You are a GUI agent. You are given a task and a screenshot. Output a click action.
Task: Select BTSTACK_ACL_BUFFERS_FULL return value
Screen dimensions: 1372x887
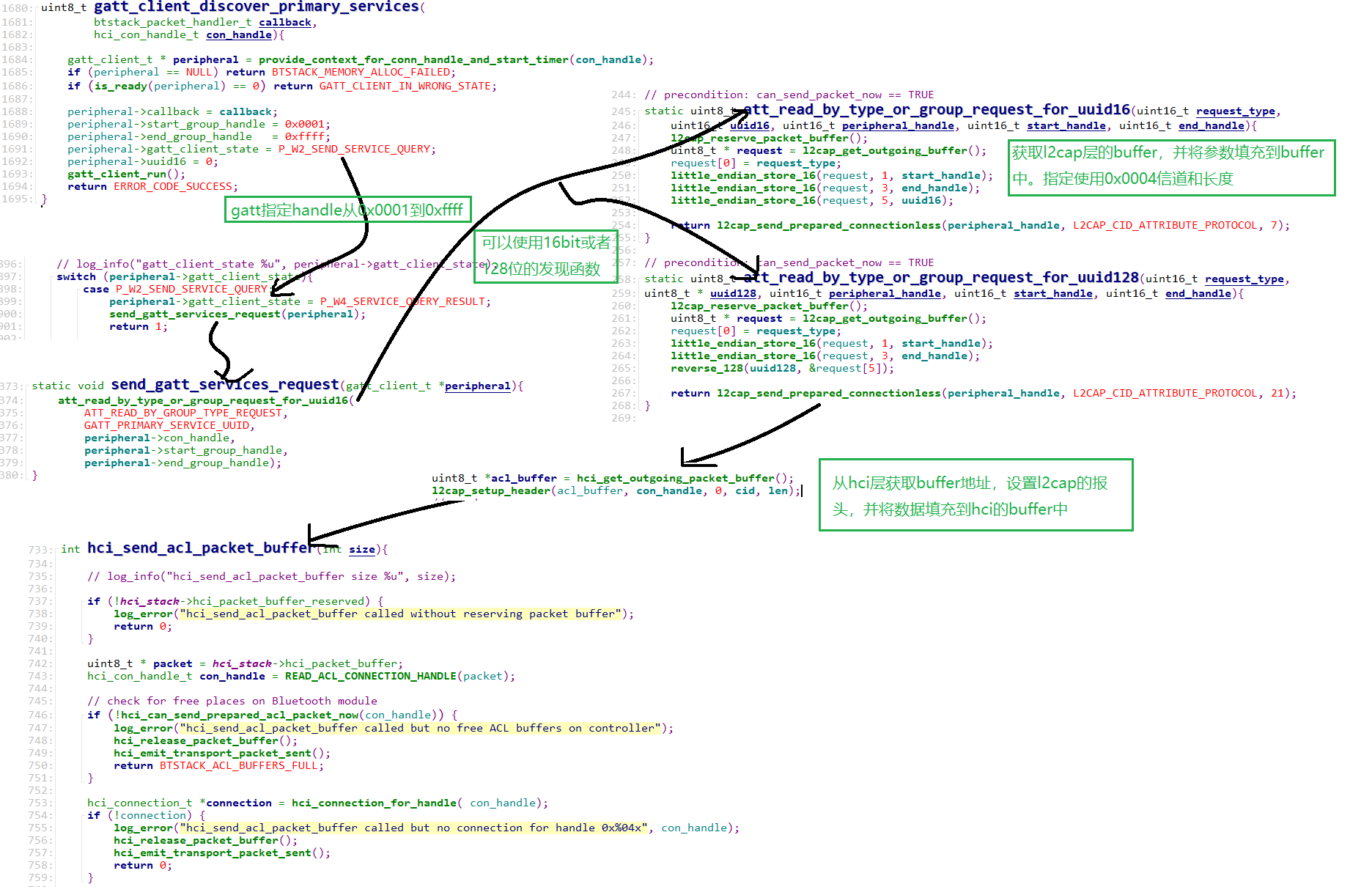238,766
